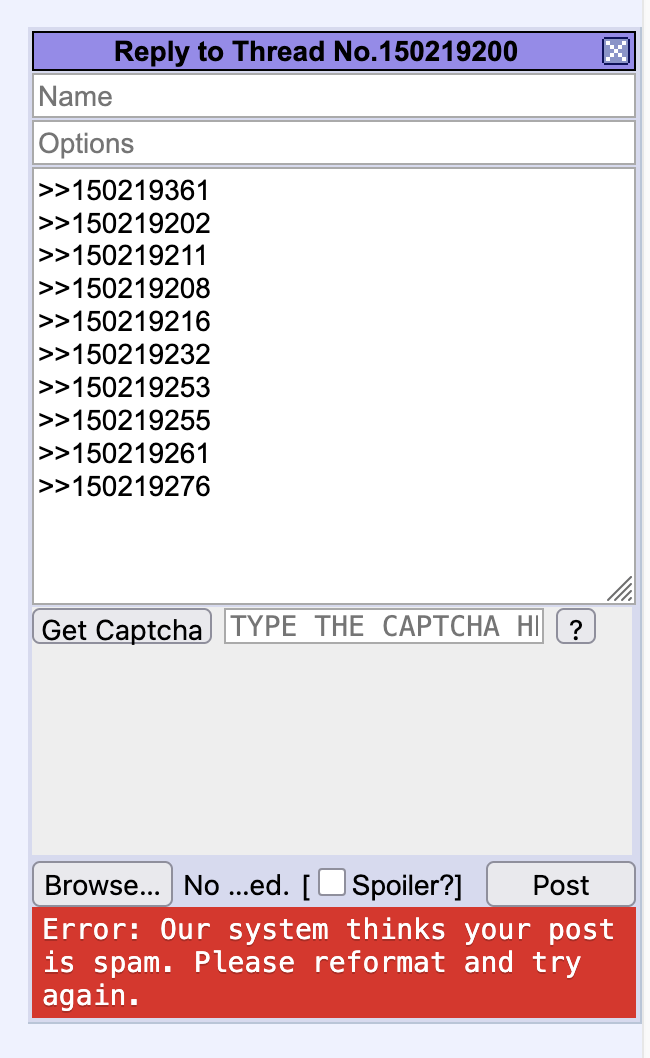The height and width of the screenshot is (1058, 650).
Task: Place cursor on the >>150219361 quote line
Action: pos(124,190)
